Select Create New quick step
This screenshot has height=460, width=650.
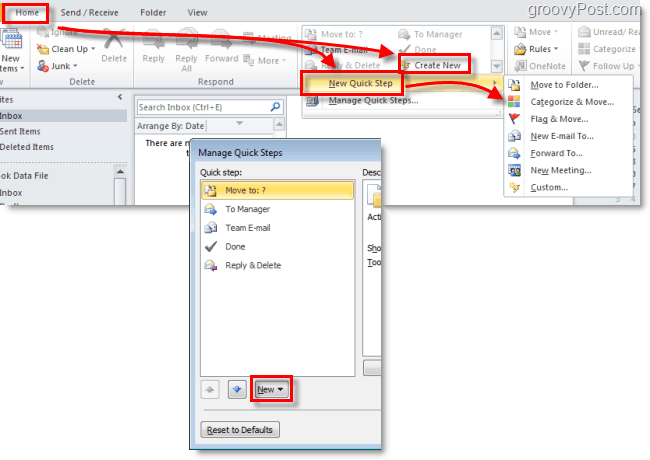434,65
